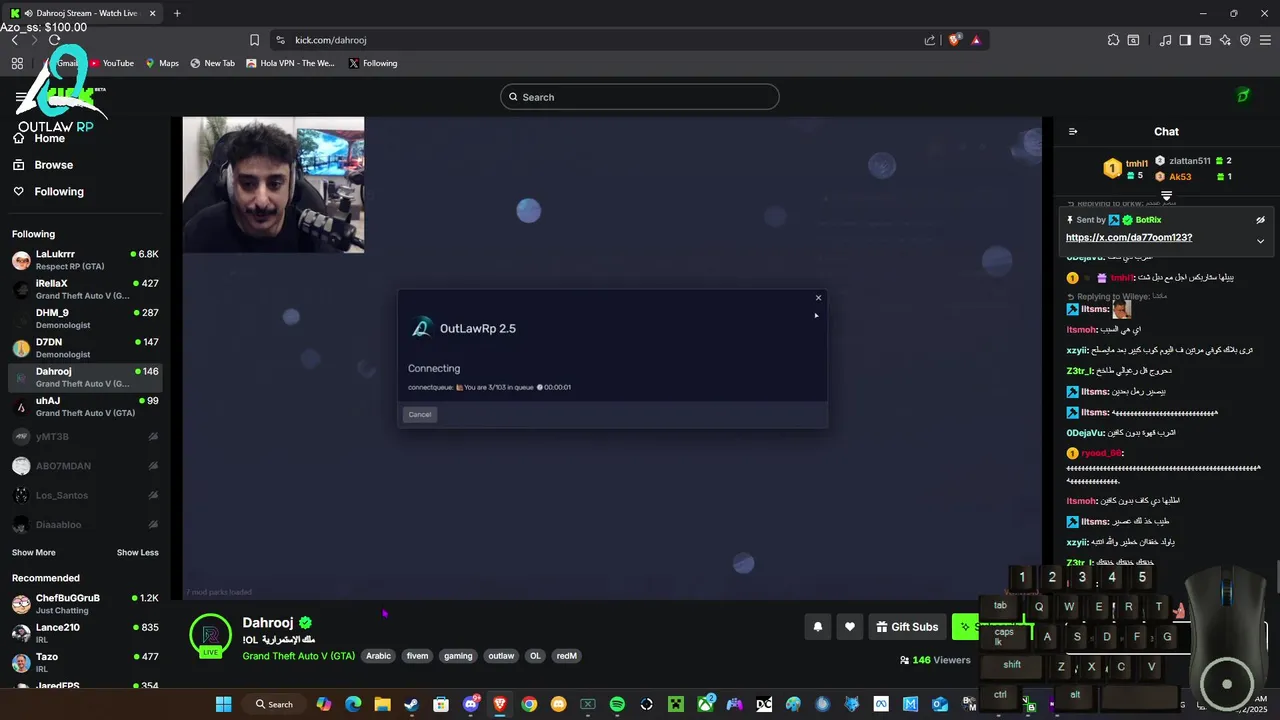Open the pinned x.com/da77oom123 link
1280x720 pixels.
(x=1128, y=238)
